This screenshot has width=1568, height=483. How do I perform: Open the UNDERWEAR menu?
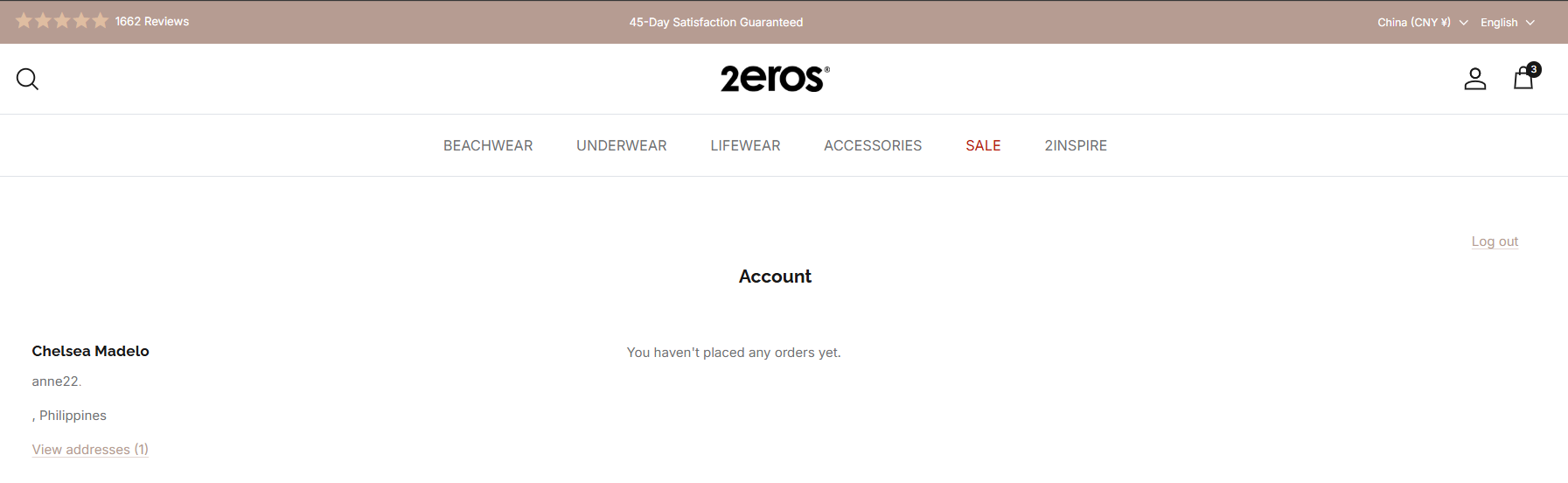coord(622,146)
